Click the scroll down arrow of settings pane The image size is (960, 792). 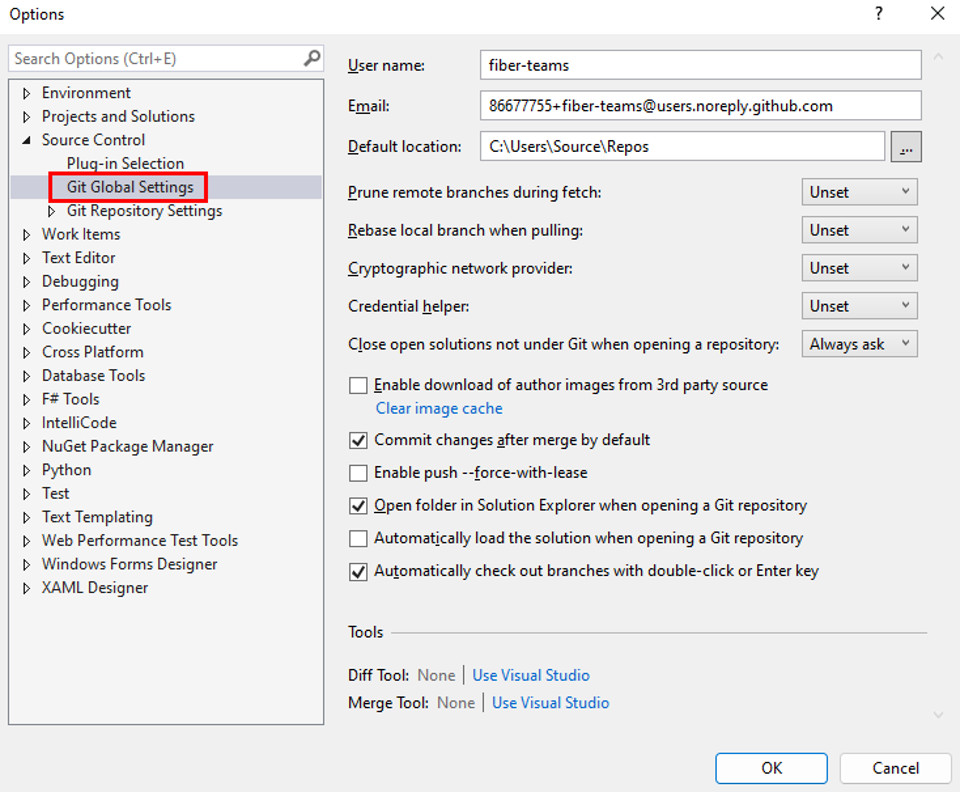[938, 715]
